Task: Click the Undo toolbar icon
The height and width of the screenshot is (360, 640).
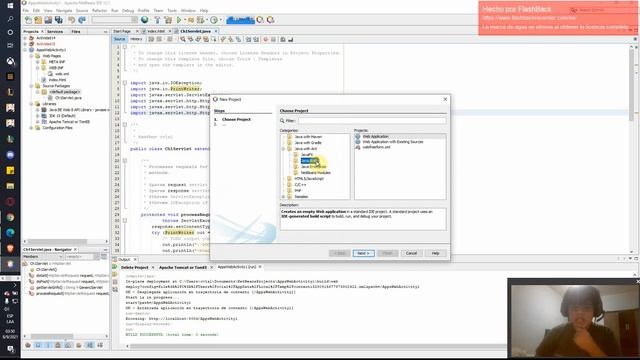Action: coord(71,20)
